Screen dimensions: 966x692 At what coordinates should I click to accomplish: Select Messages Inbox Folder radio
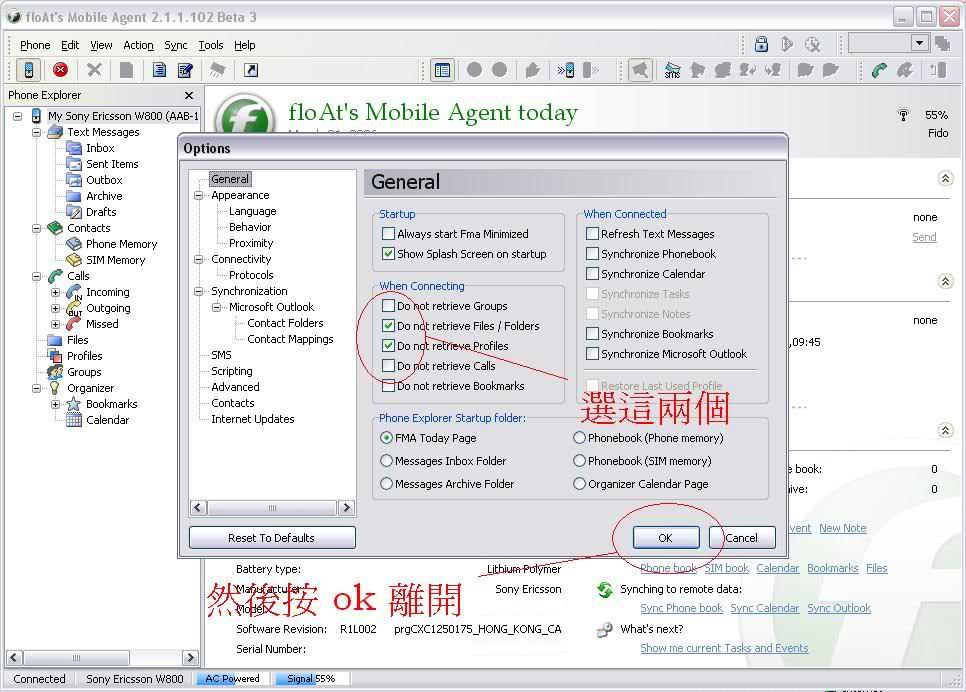386,461
